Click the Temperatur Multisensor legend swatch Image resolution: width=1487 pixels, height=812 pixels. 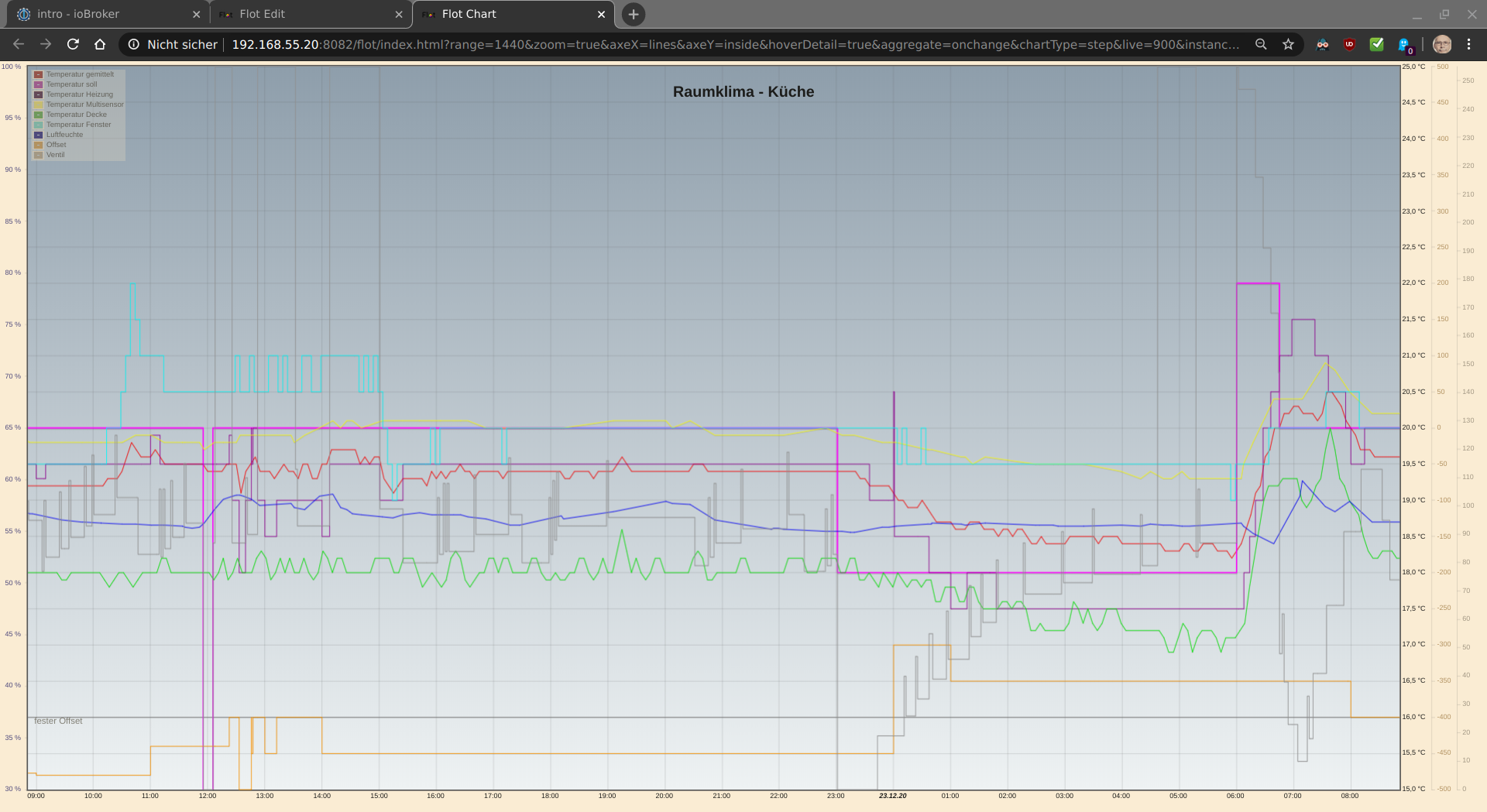point(38,104)
